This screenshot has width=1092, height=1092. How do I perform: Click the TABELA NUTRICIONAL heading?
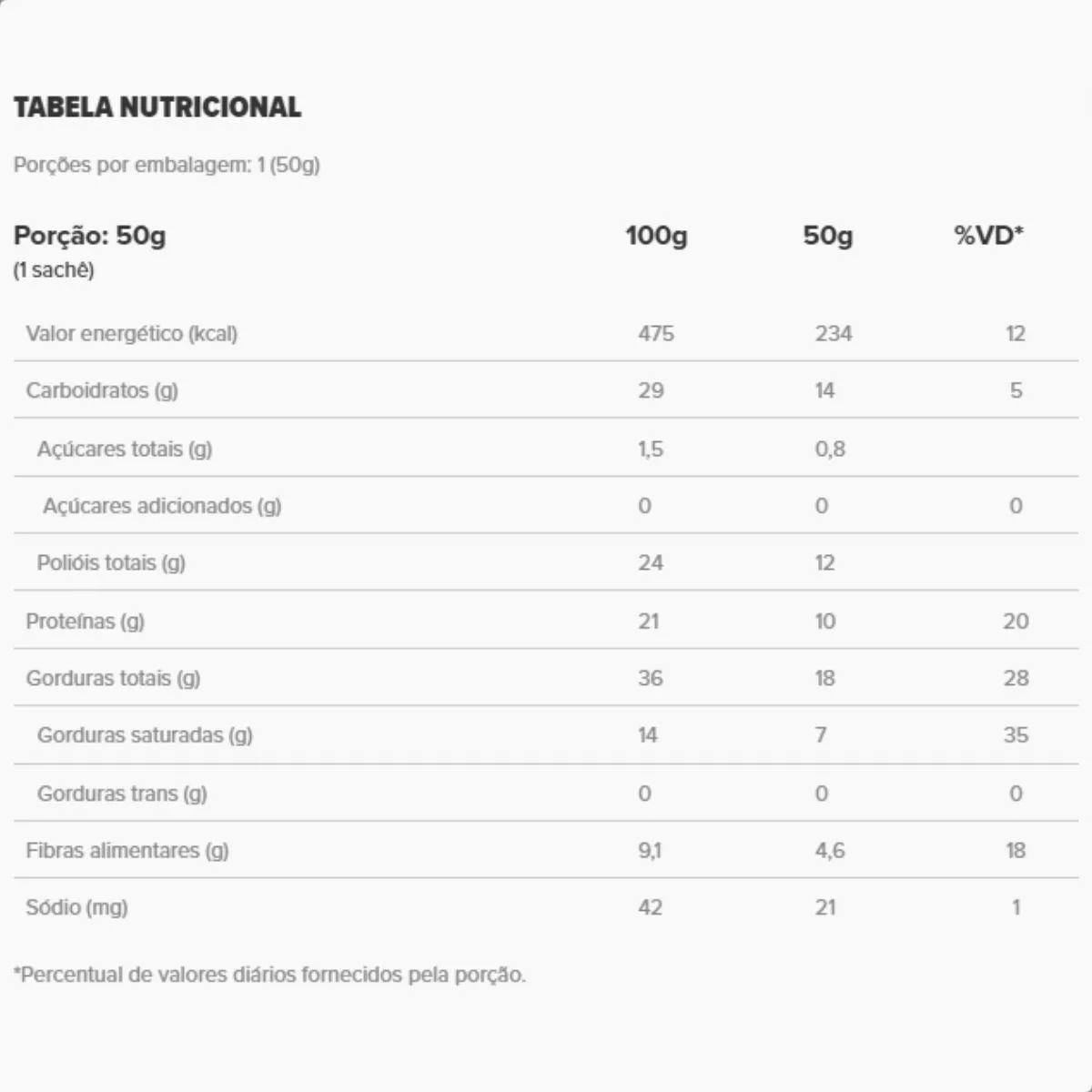pos(157,107)
